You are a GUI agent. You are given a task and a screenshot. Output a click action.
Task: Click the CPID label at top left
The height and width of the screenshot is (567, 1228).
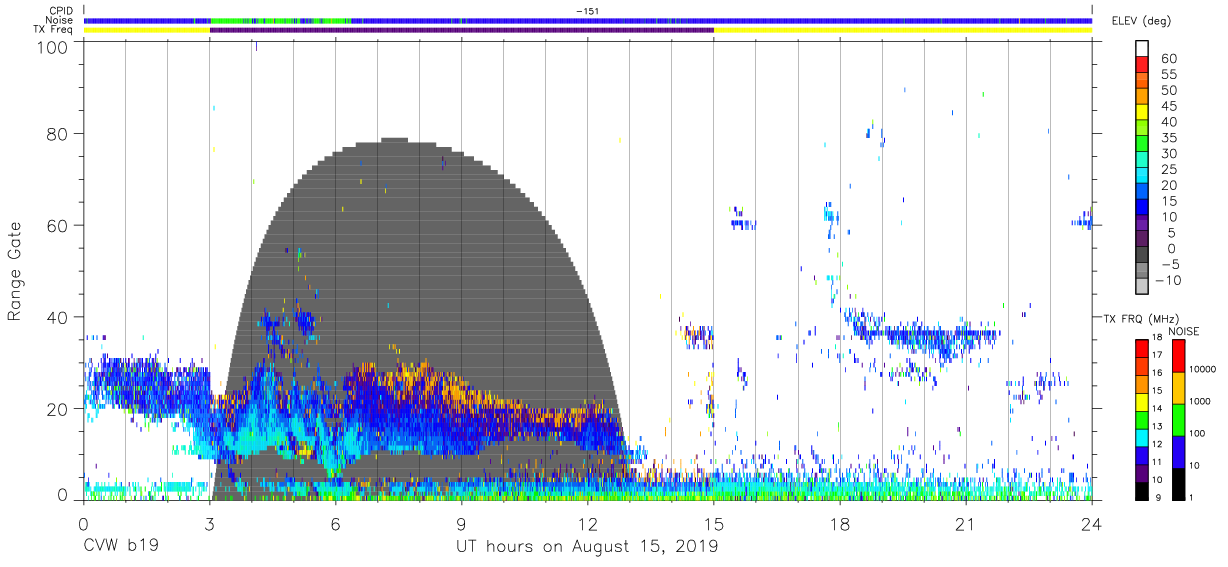59,10
